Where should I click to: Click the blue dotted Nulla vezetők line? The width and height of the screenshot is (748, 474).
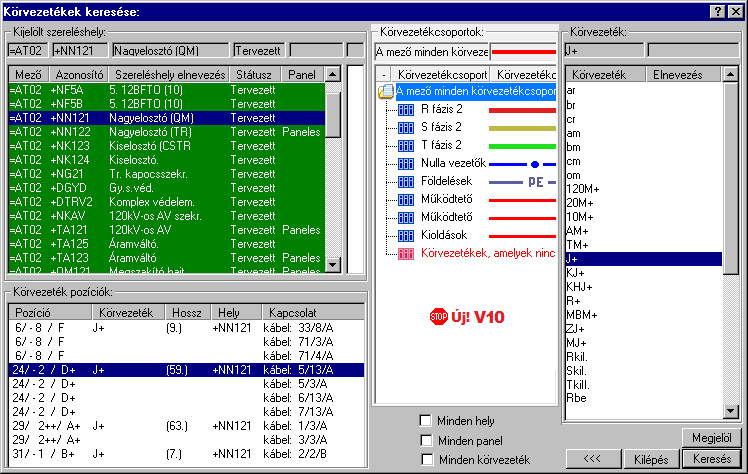(x=522, y=165)
